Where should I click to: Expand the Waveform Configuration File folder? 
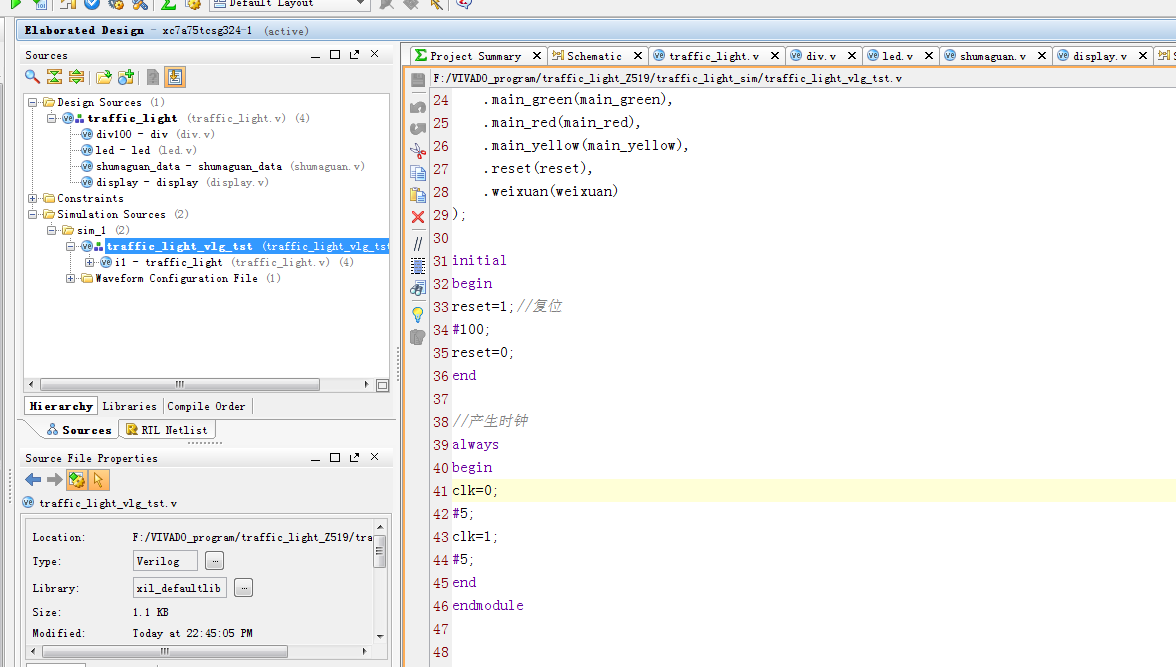70,278
